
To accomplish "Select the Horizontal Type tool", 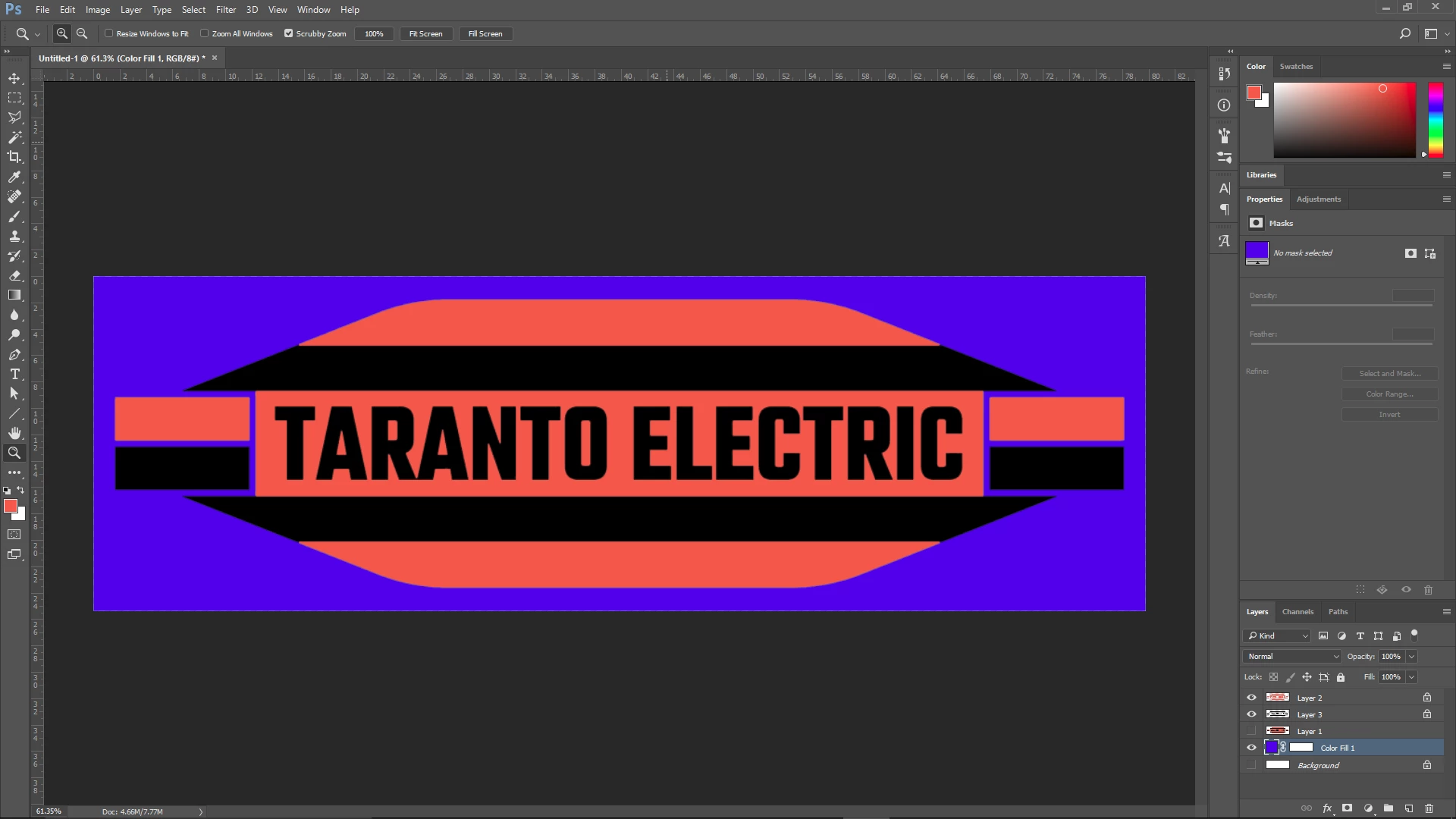I will [x=14, y=374].
